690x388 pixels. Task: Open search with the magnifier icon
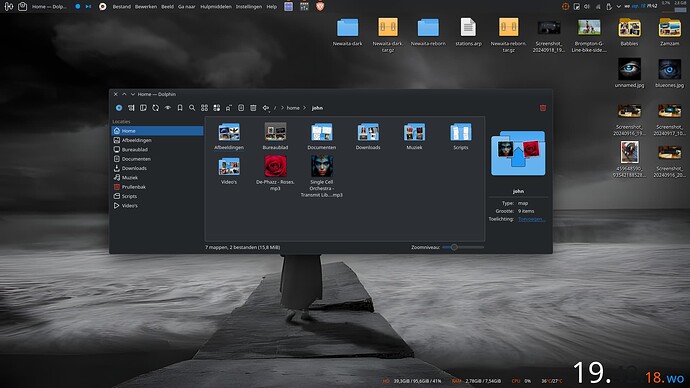point(192,108)
